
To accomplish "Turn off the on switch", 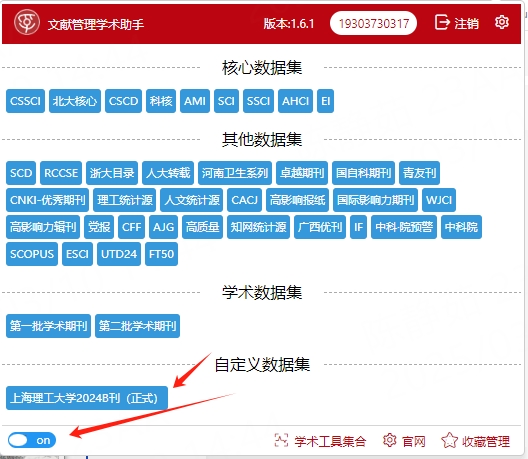I will pyautogui.click(x=32, y=440).
